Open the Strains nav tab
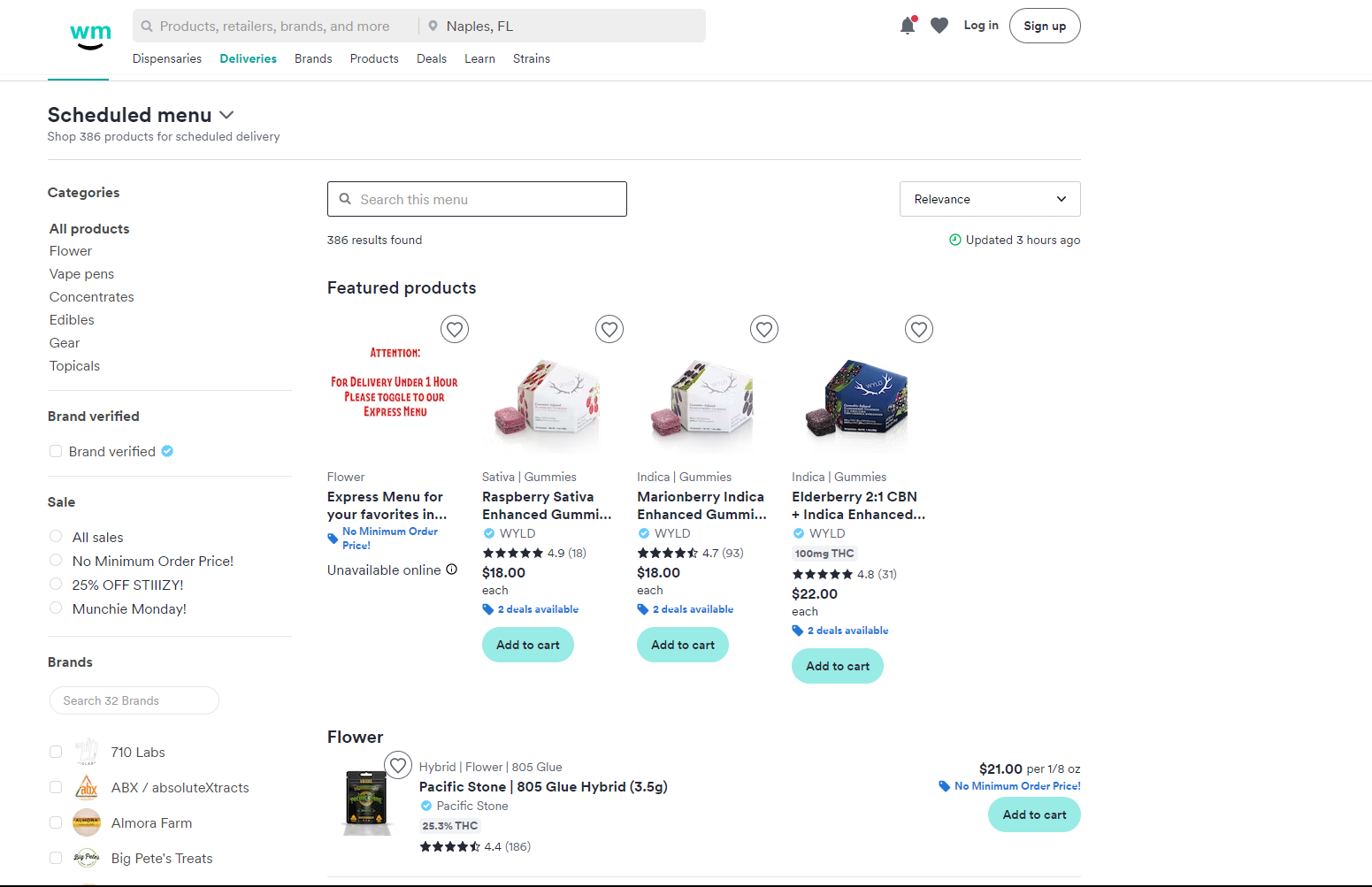The width and height of the screenshot is (1372, 887). click(531, 58)
